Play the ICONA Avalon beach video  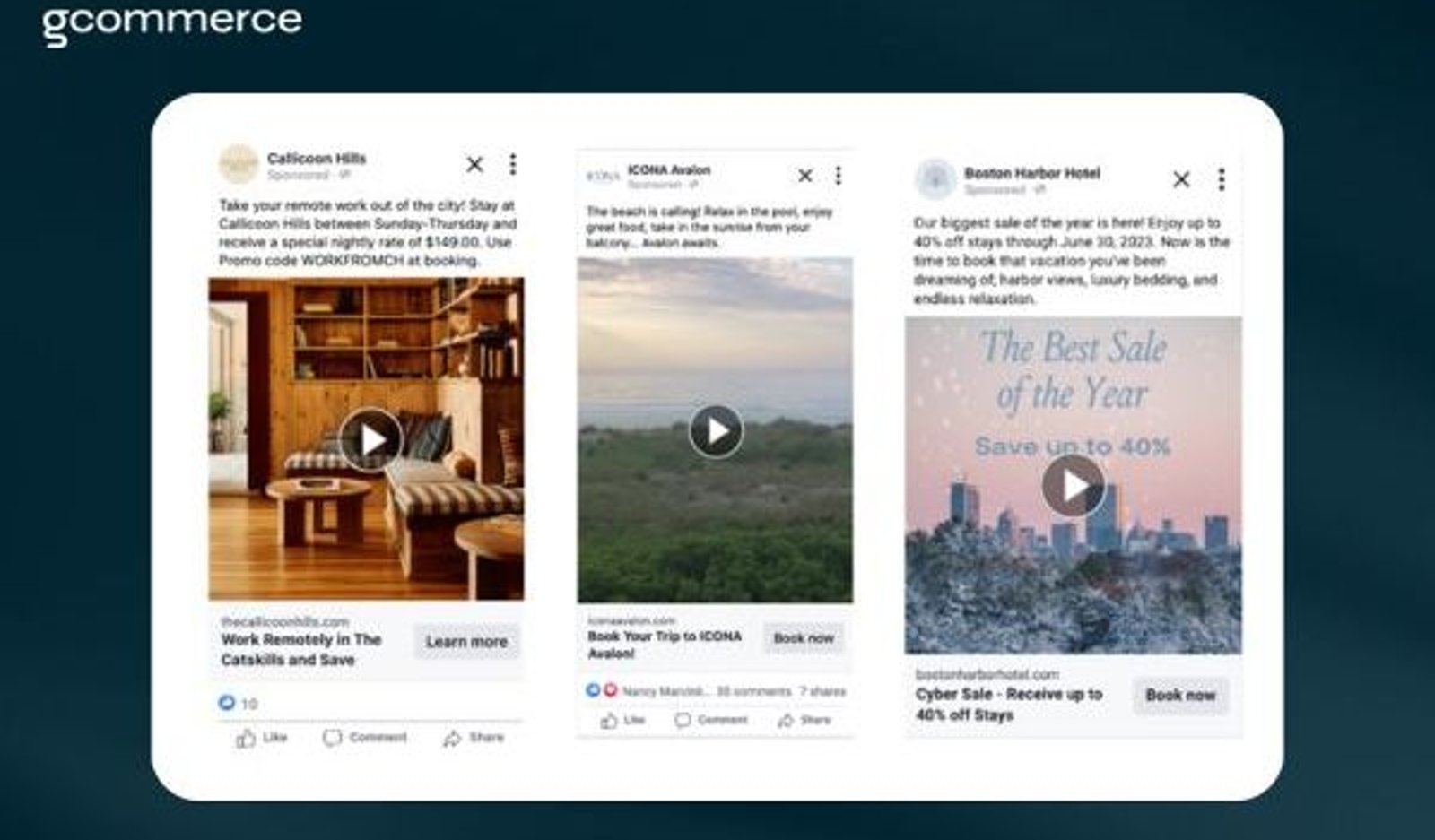(716, 431)
